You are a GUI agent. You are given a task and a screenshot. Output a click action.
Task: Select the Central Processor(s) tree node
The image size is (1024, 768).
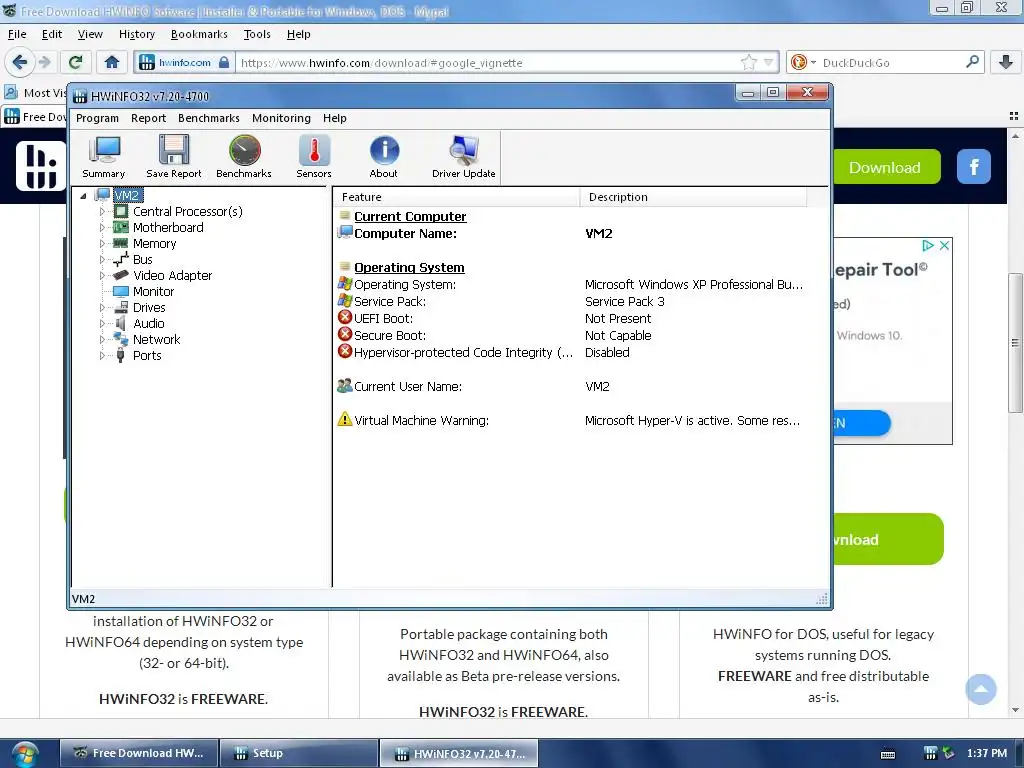tap(187, 212)
